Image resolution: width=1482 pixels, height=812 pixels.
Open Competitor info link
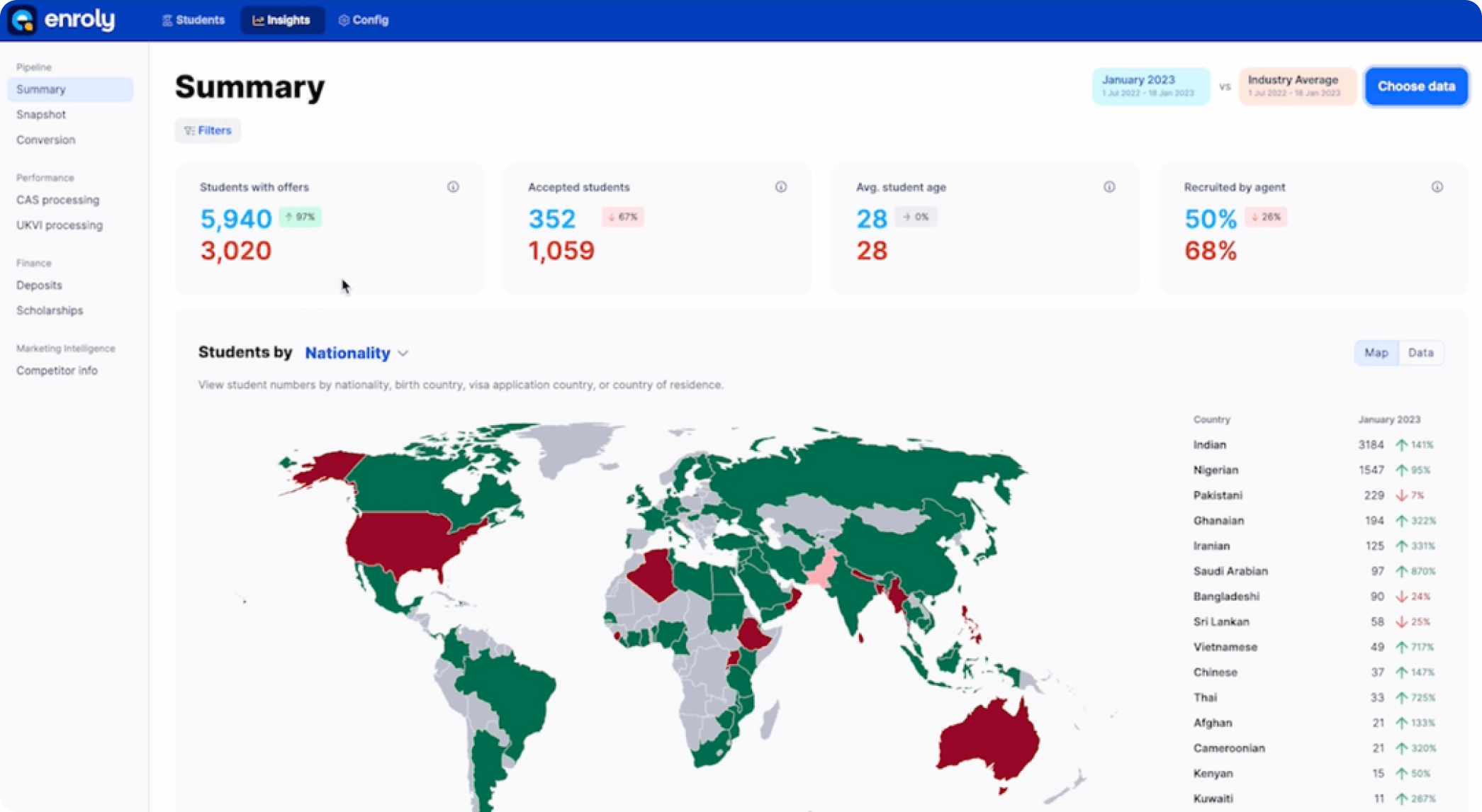[x=57, y=371]
